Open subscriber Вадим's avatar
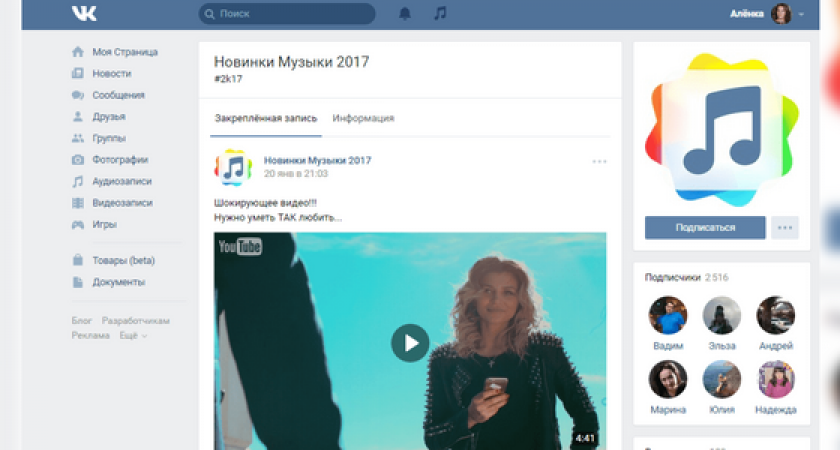The height and width of the screenshot is (450, 840). (x=668, y=316)
